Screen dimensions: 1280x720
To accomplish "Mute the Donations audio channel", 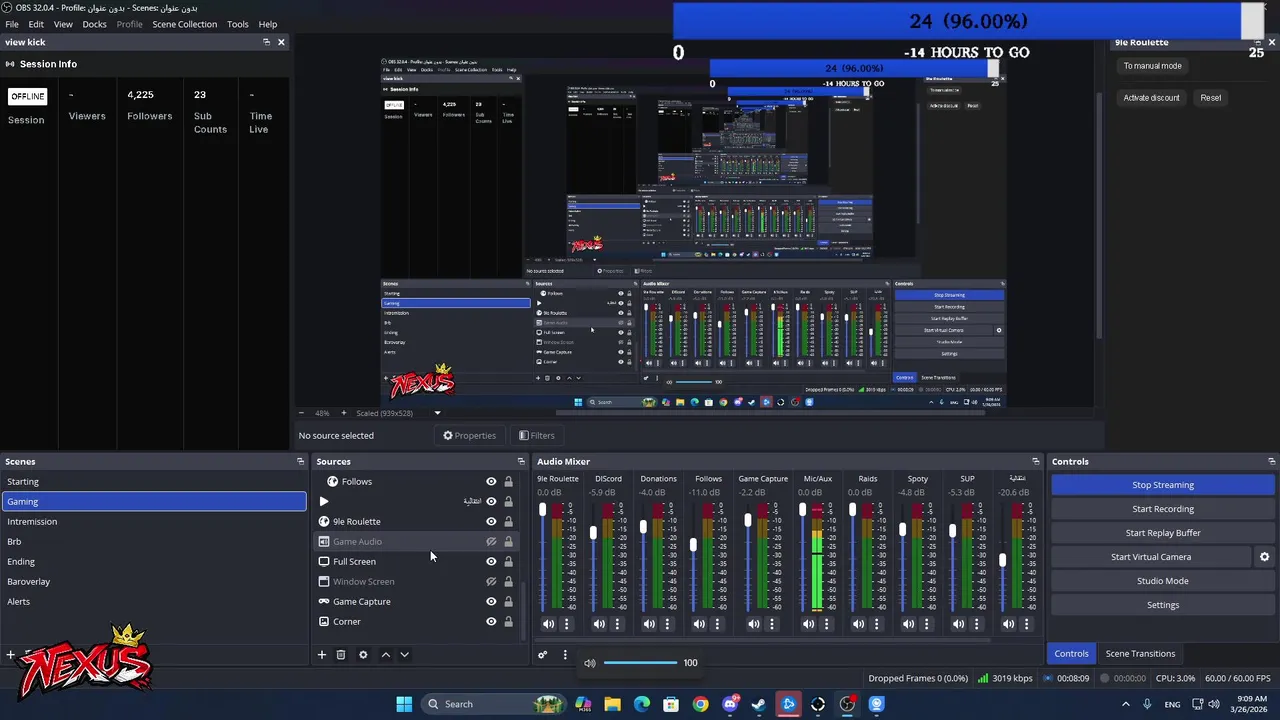I will (x=649, y=624).
